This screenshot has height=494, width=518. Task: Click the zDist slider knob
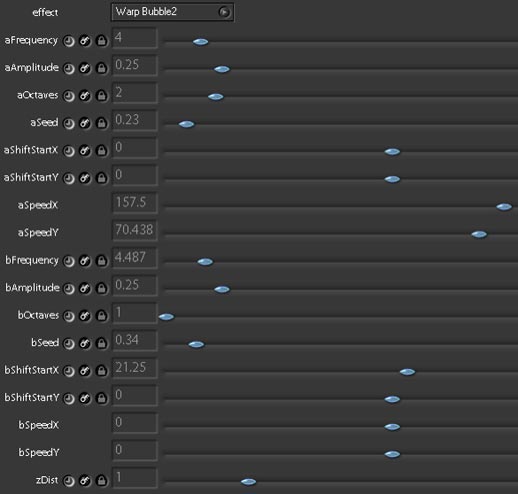click(x=248, y=482)
